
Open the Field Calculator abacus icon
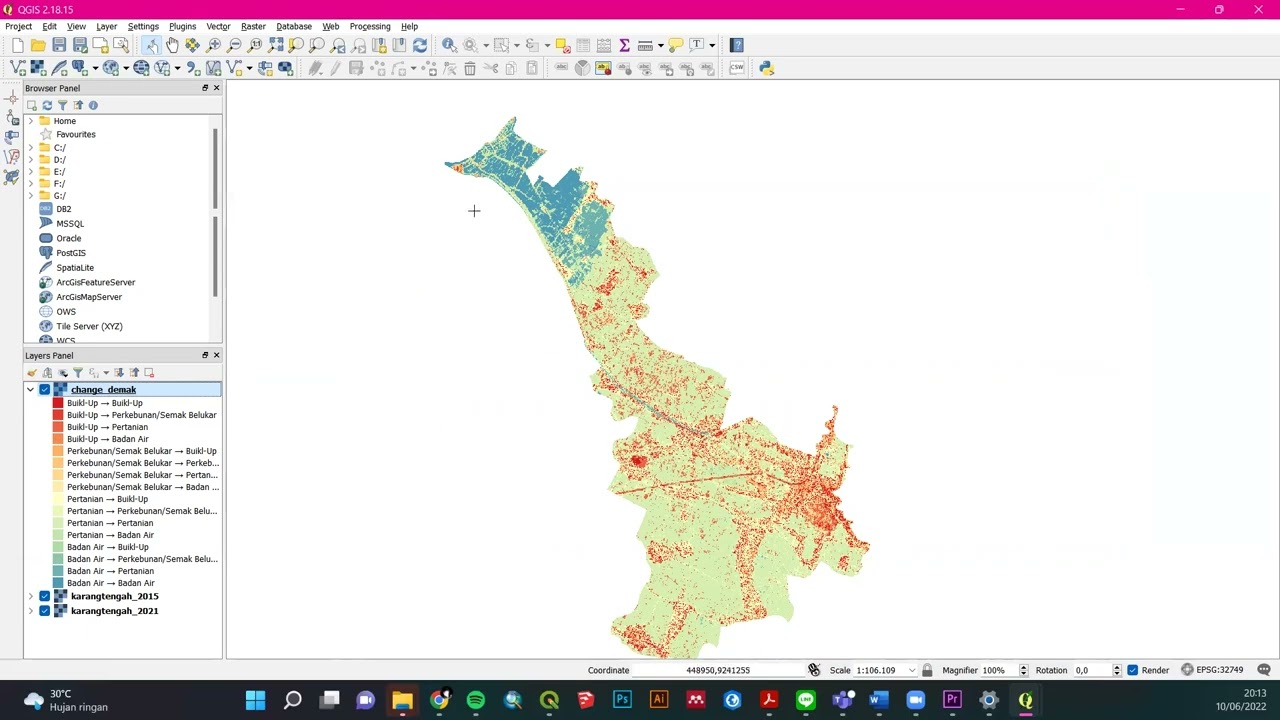point(604,45)
